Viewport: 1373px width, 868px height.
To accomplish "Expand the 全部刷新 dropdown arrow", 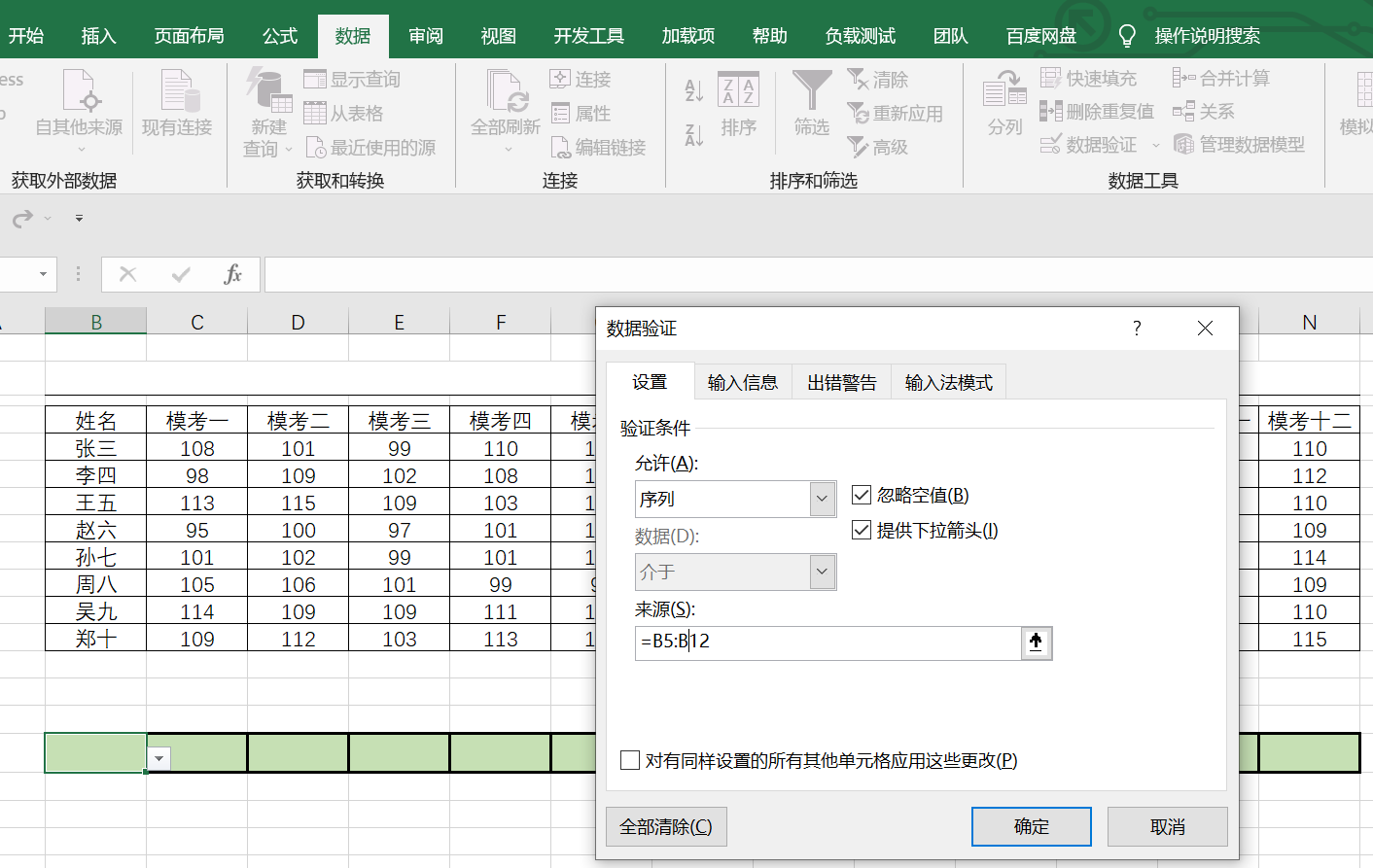I will (x=508, y=149).
